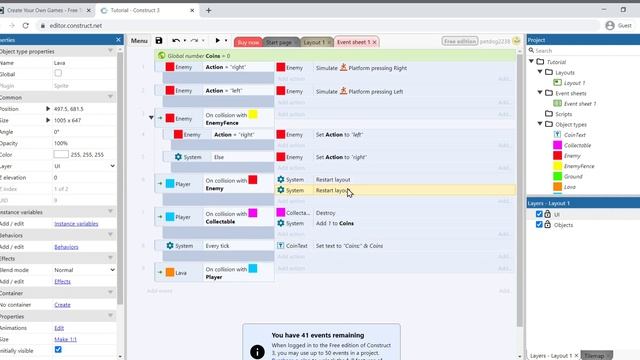Collapse the Enemy collision sub-events arrow

pos(151,118)
